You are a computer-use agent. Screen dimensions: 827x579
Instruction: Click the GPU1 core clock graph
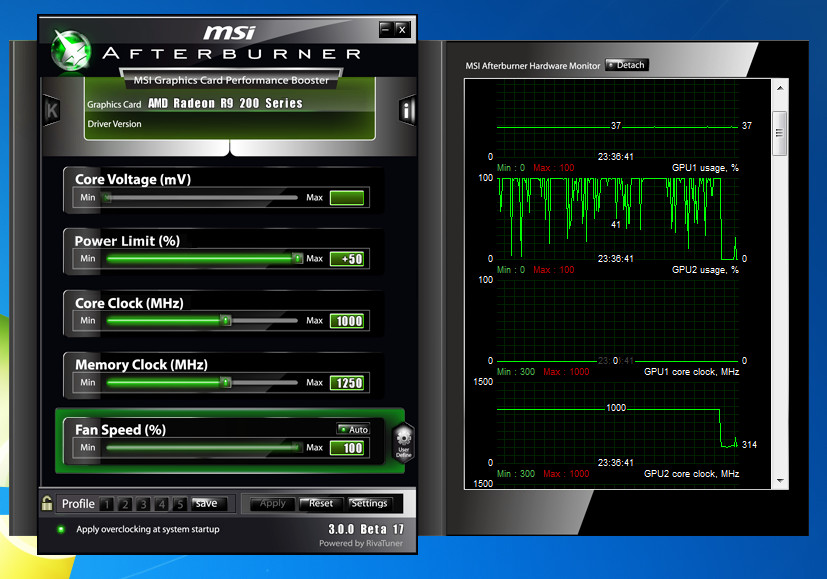(x=617, y=422)
